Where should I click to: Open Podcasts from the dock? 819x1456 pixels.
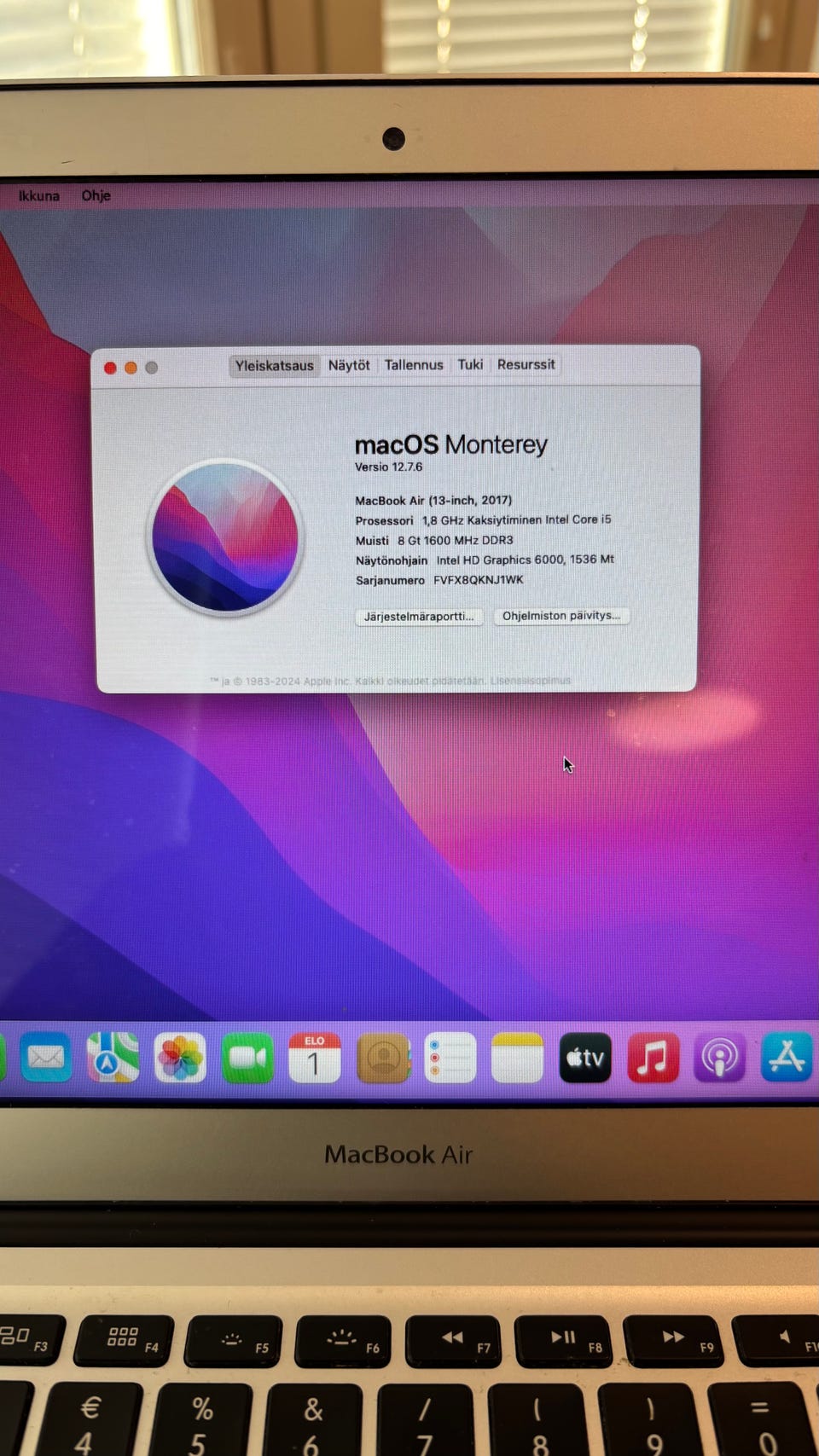[x=719, y=1058]
